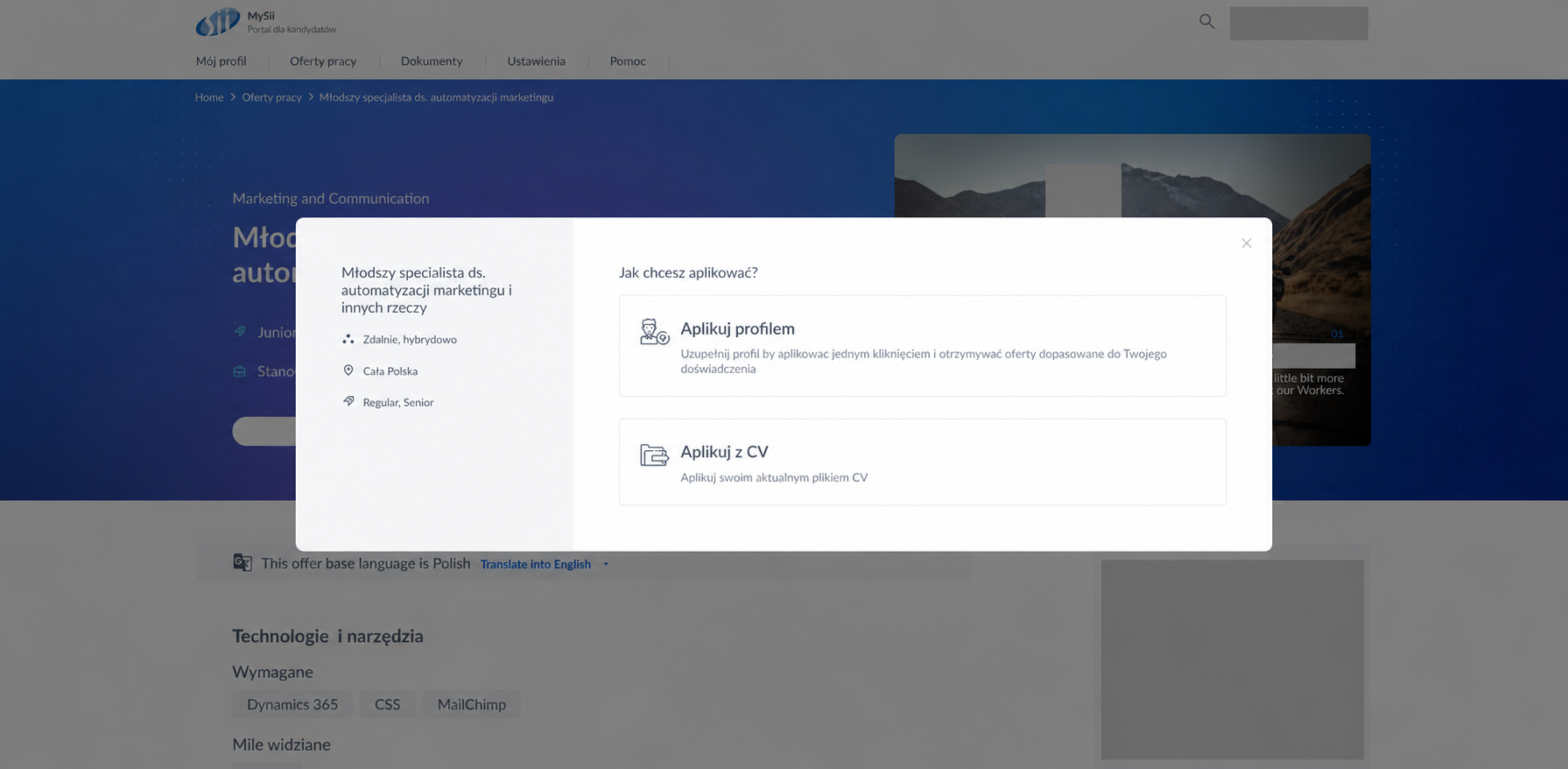
Task: Click the MySii Portal dla kandydatów title
Action: pyautogui.click(x=292, y=23)
